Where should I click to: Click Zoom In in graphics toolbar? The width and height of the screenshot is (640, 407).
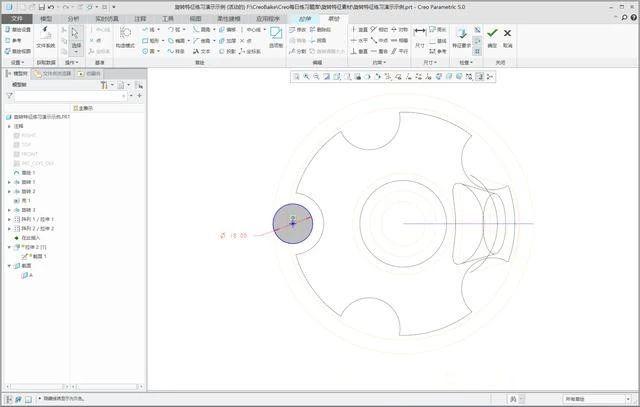[307, 76]
